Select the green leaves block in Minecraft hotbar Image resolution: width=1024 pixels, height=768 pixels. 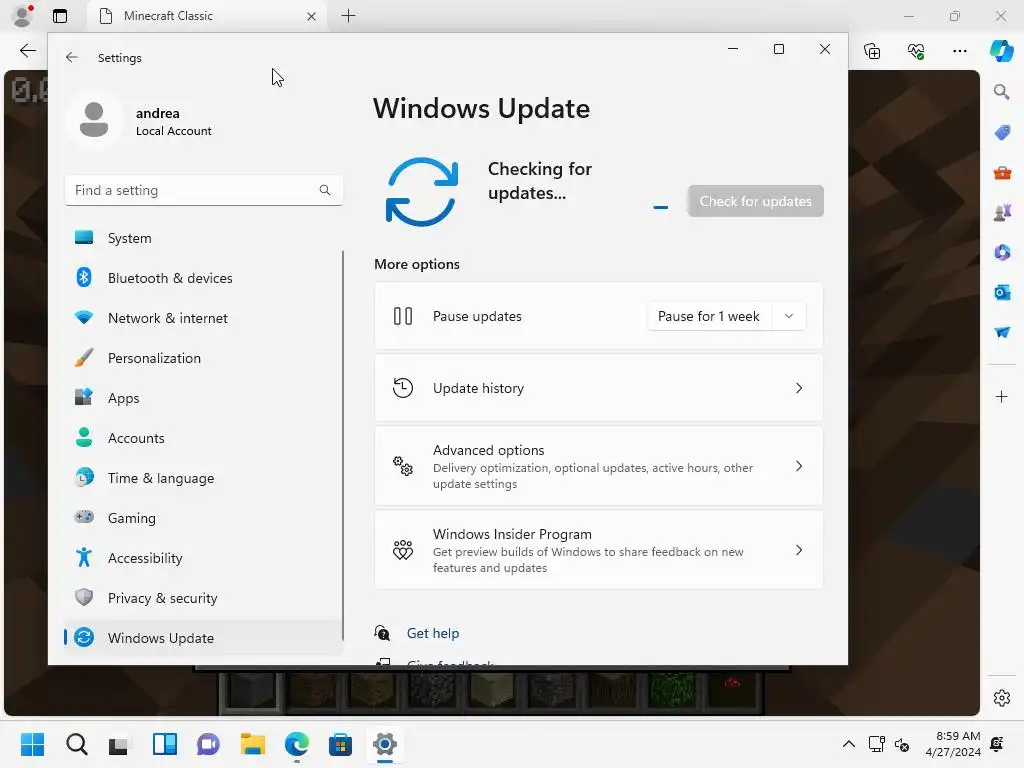[672, 691]
